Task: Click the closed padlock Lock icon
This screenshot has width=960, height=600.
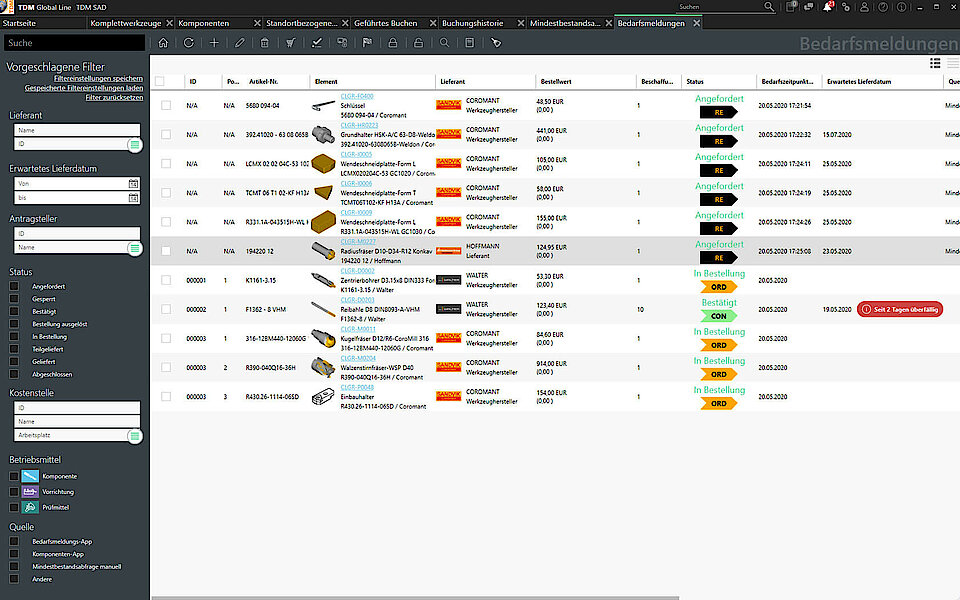Action: [392, 43]
